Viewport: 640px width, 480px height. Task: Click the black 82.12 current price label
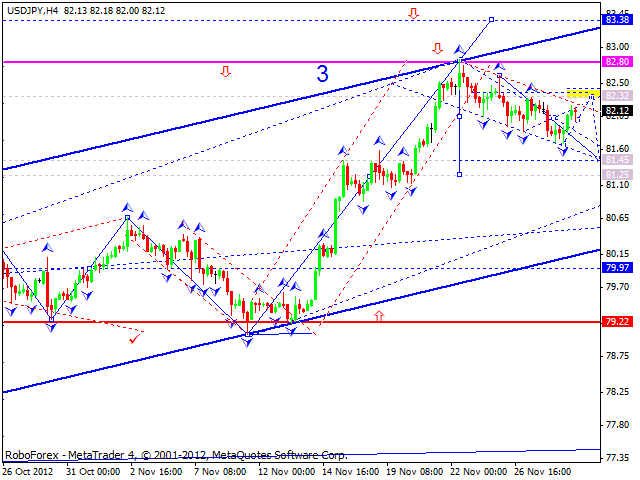click(617, 110)
